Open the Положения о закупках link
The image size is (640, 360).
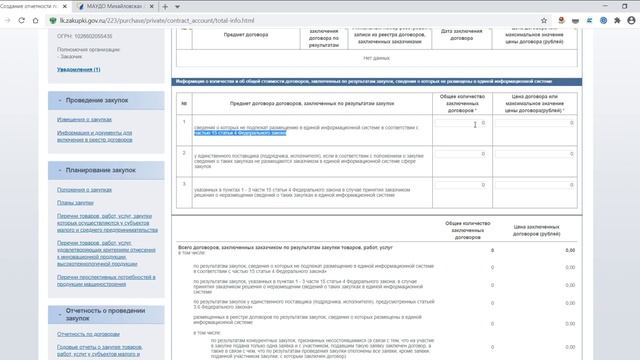(84, 190)
